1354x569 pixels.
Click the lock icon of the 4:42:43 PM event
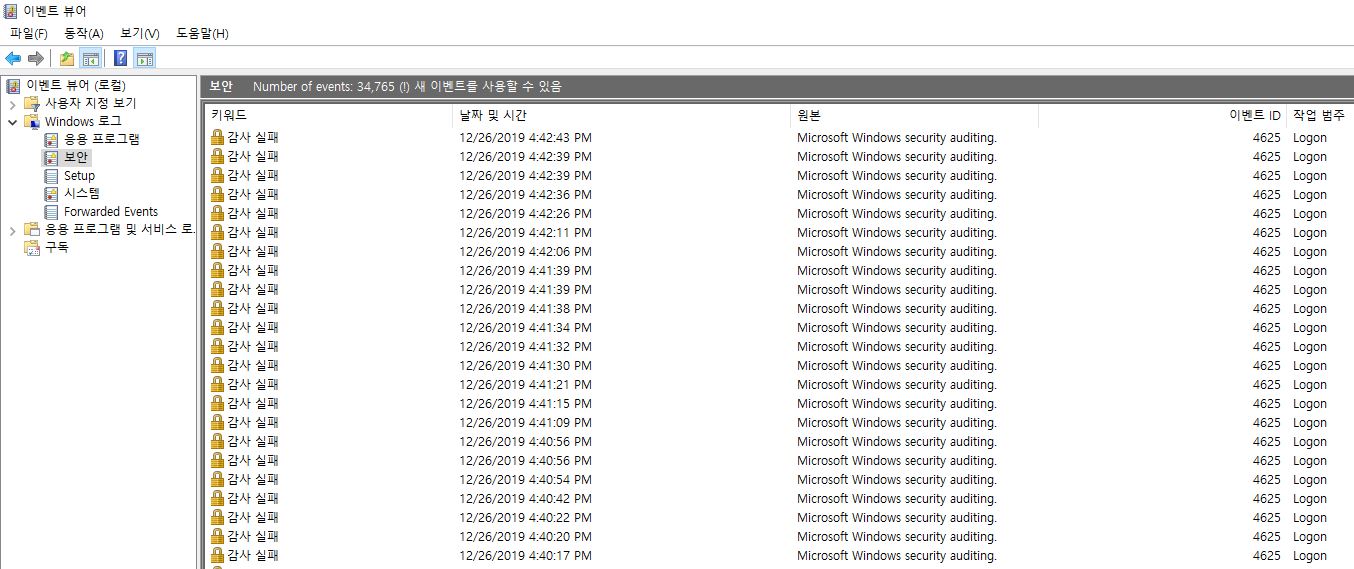tap(217, 137)
